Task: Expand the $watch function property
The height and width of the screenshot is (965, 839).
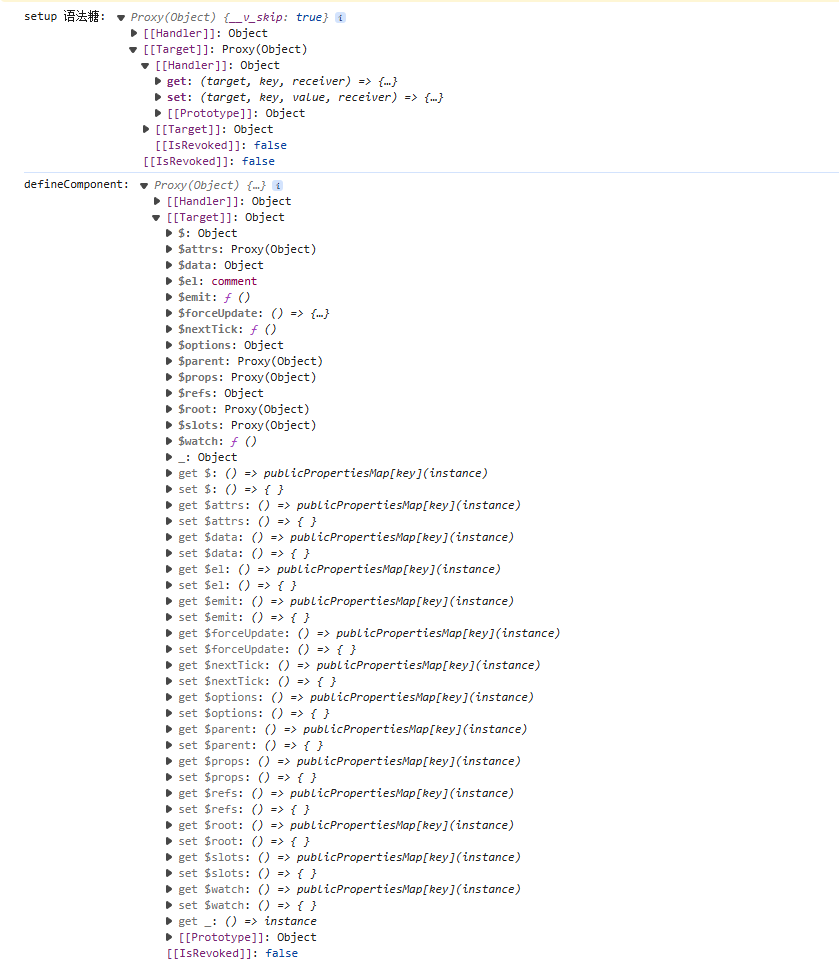Action: point(169,442)
